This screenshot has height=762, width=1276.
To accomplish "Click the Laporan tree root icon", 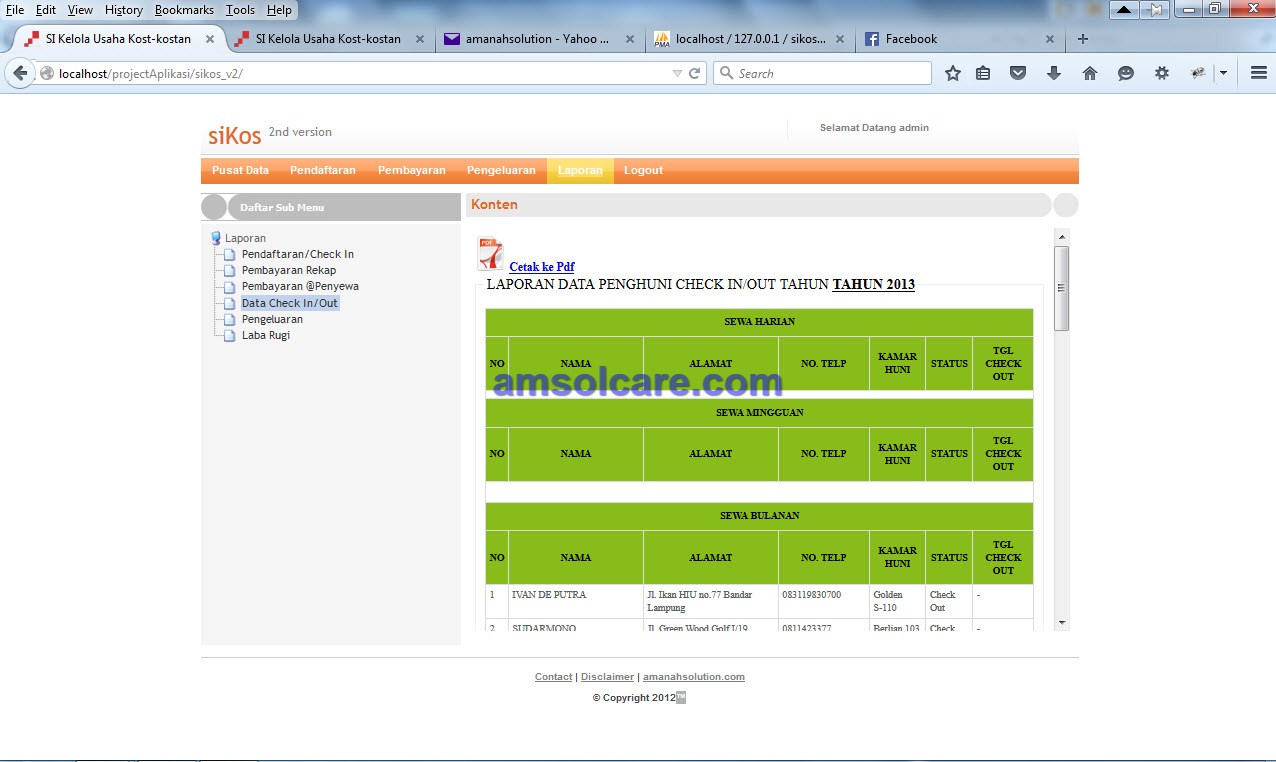I will pyautogui.click(x=215, y=238).
